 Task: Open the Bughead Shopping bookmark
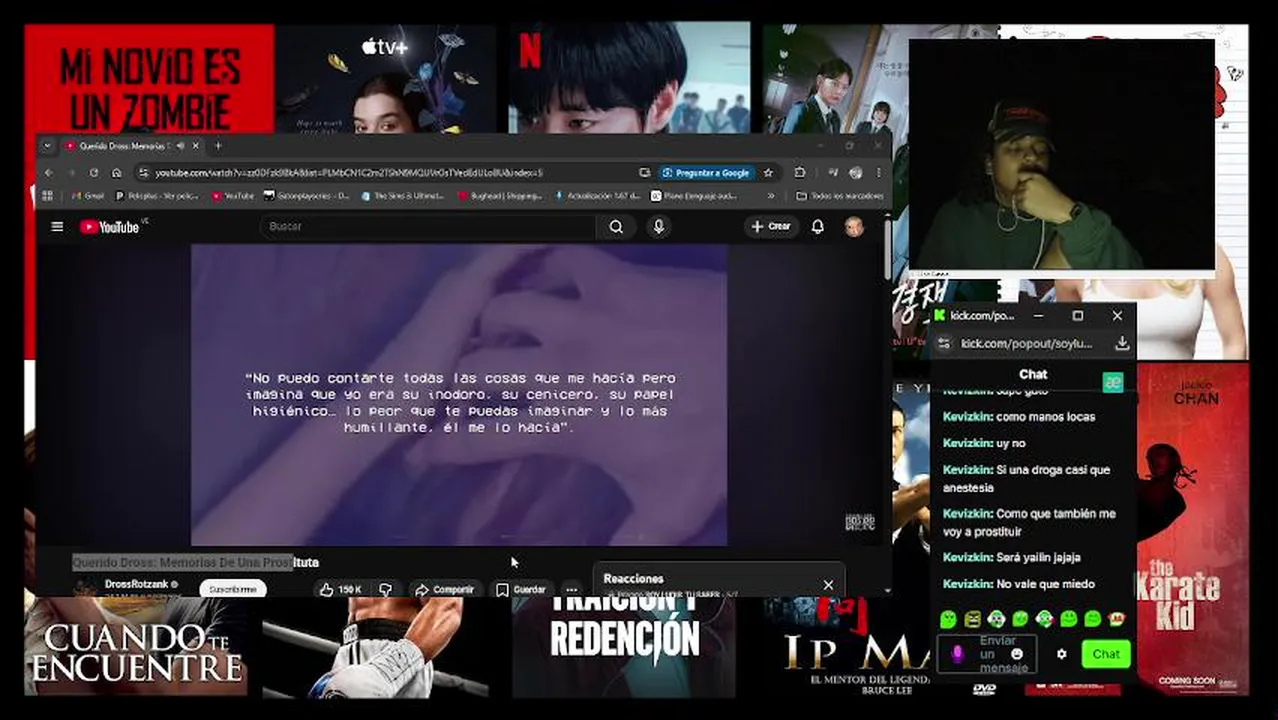point(500,196)
